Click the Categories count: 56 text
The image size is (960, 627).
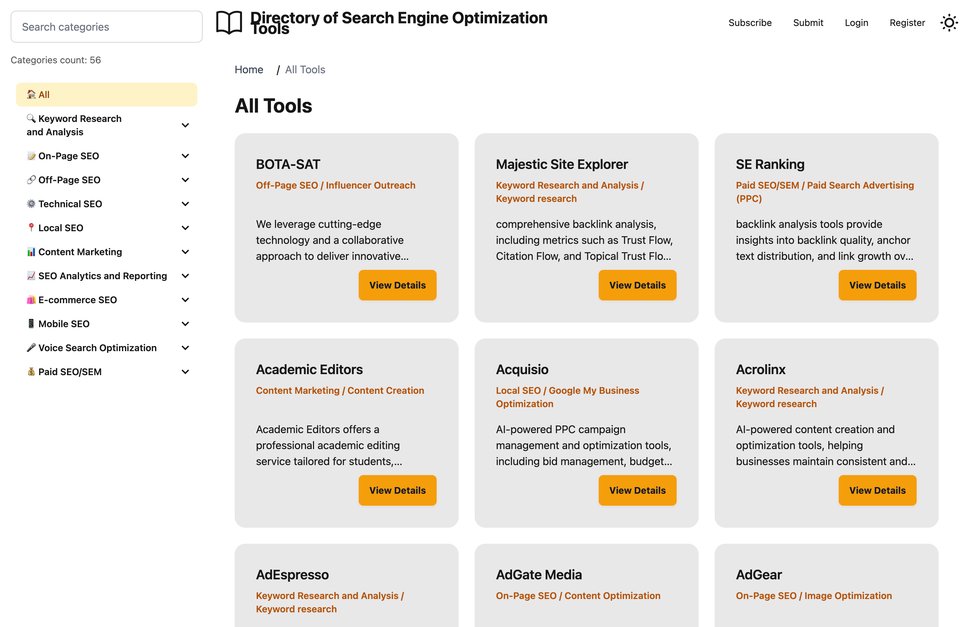[56, 60]
